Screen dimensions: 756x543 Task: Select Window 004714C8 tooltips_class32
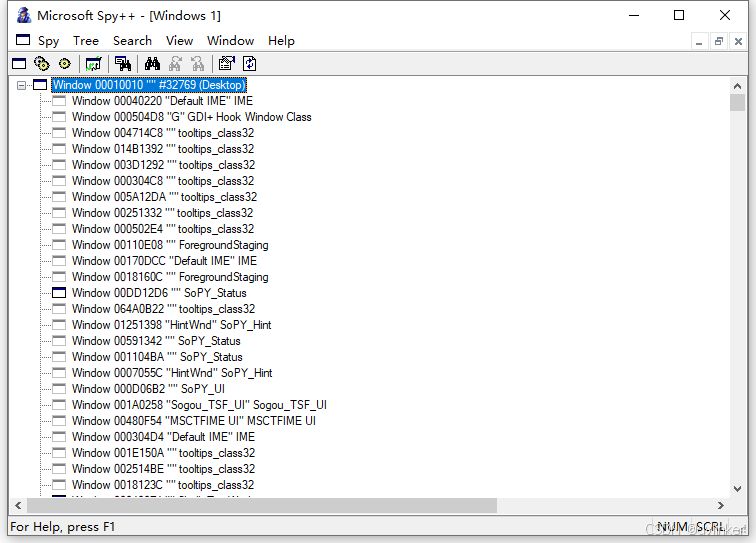click(x=163, y=133)
